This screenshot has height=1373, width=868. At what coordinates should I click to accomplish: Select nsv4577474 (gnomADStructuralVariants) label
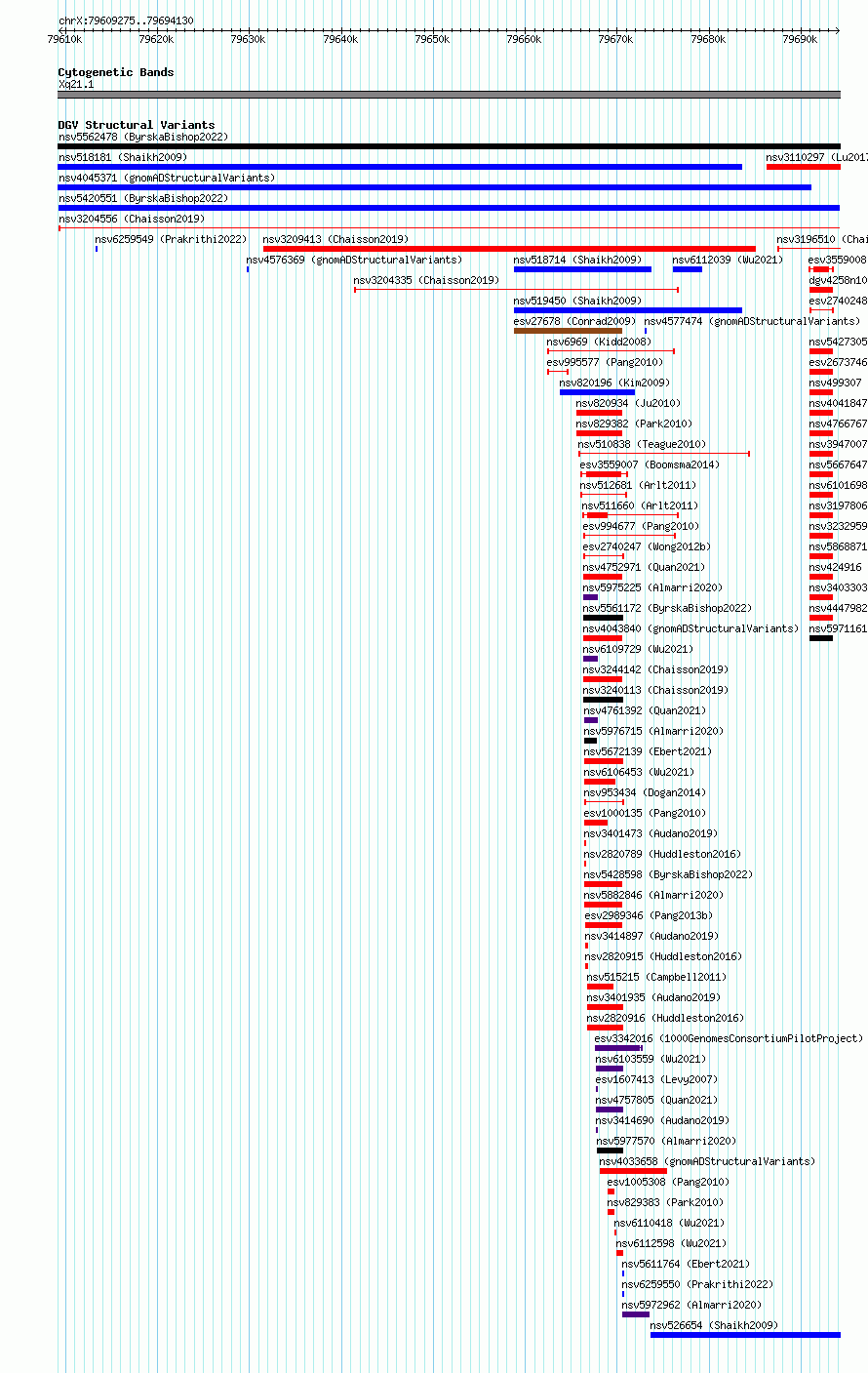tap(752, 321)
